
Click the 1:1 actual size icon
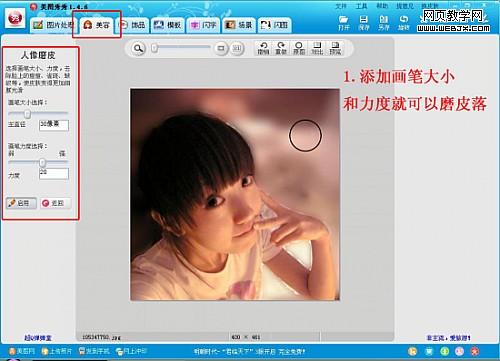[x=236, y=49]
